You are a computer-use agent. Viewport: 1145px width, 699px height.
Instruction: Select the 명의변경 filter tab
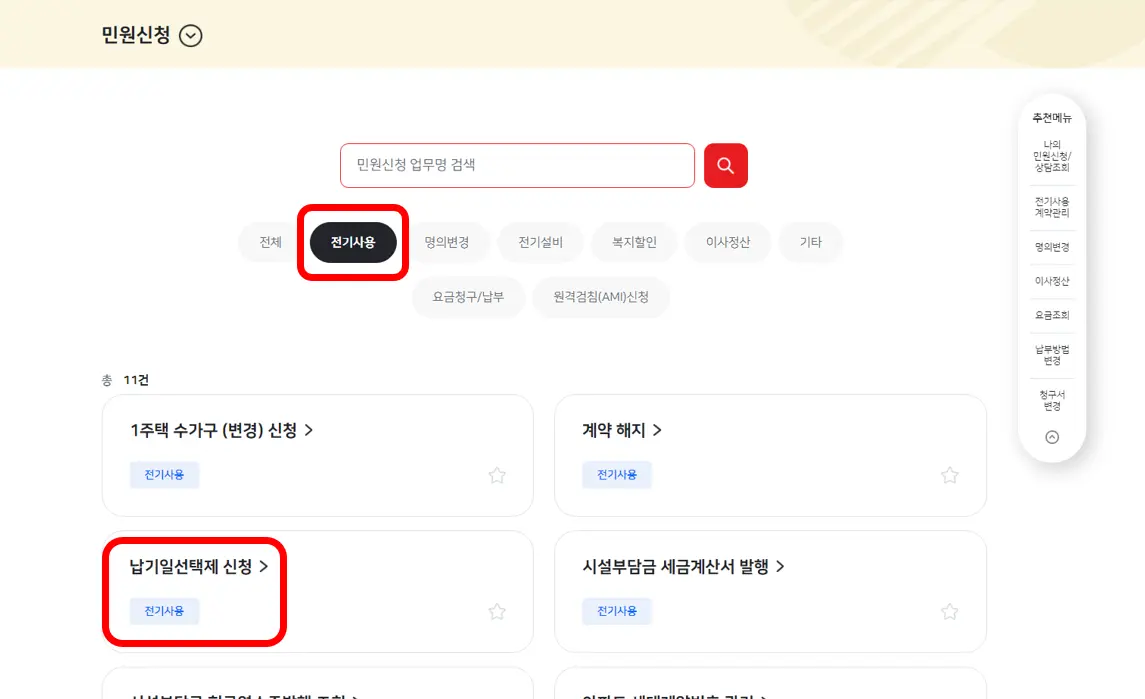tap(446, 242)
